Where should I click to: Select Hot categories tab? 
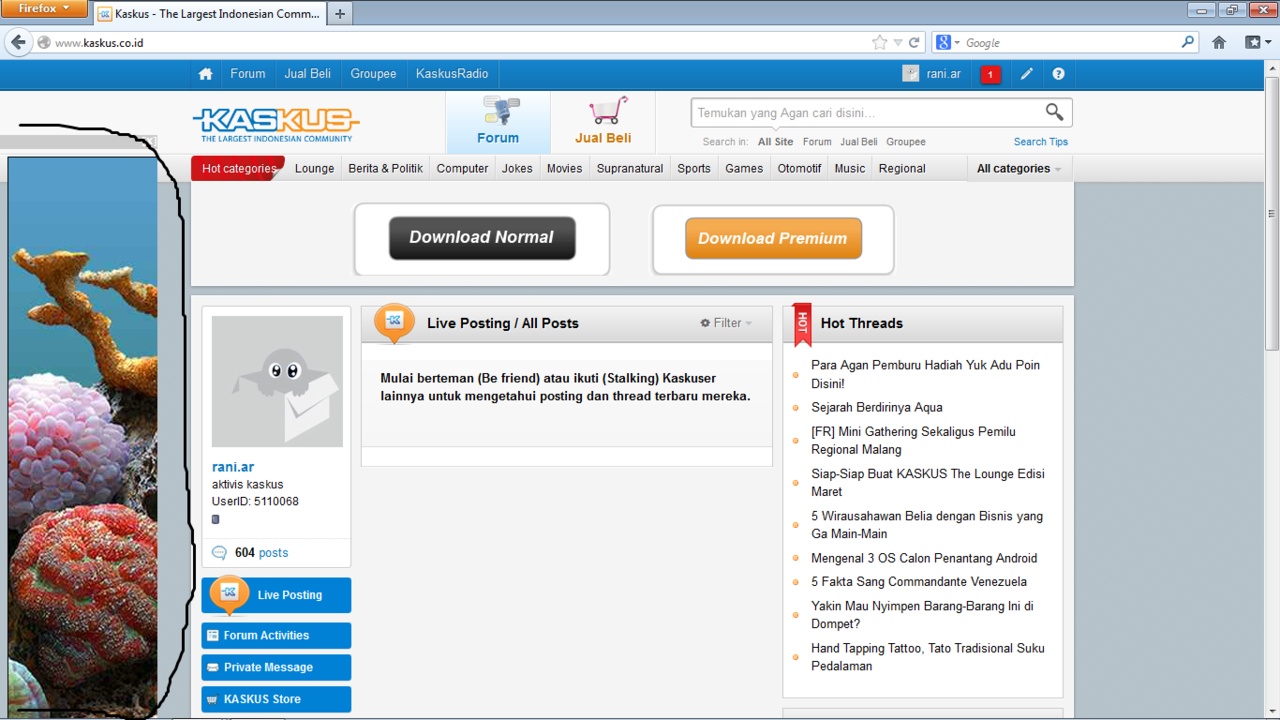coord(238,168)
